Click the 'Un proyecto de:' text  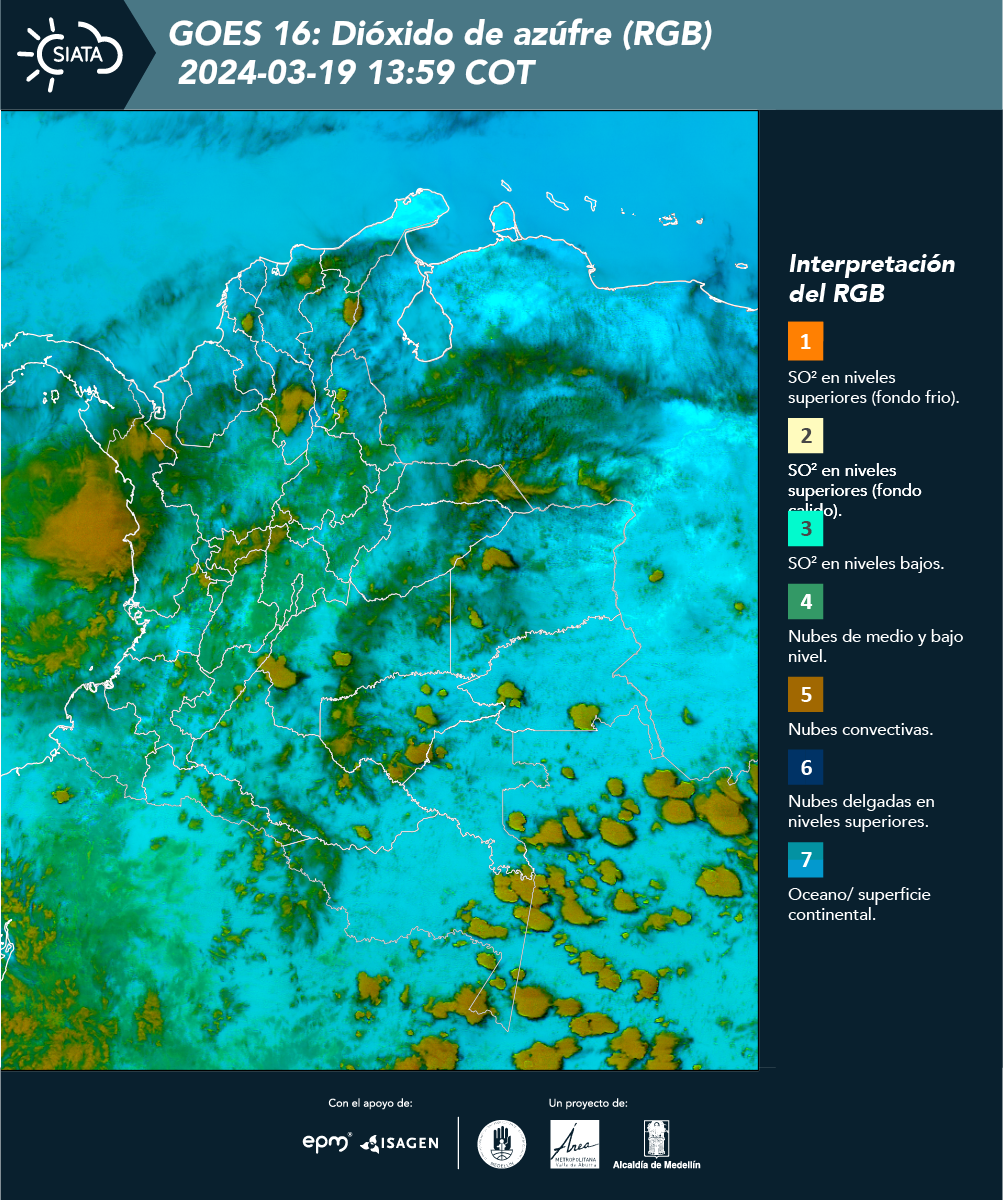coord(588,1103)
